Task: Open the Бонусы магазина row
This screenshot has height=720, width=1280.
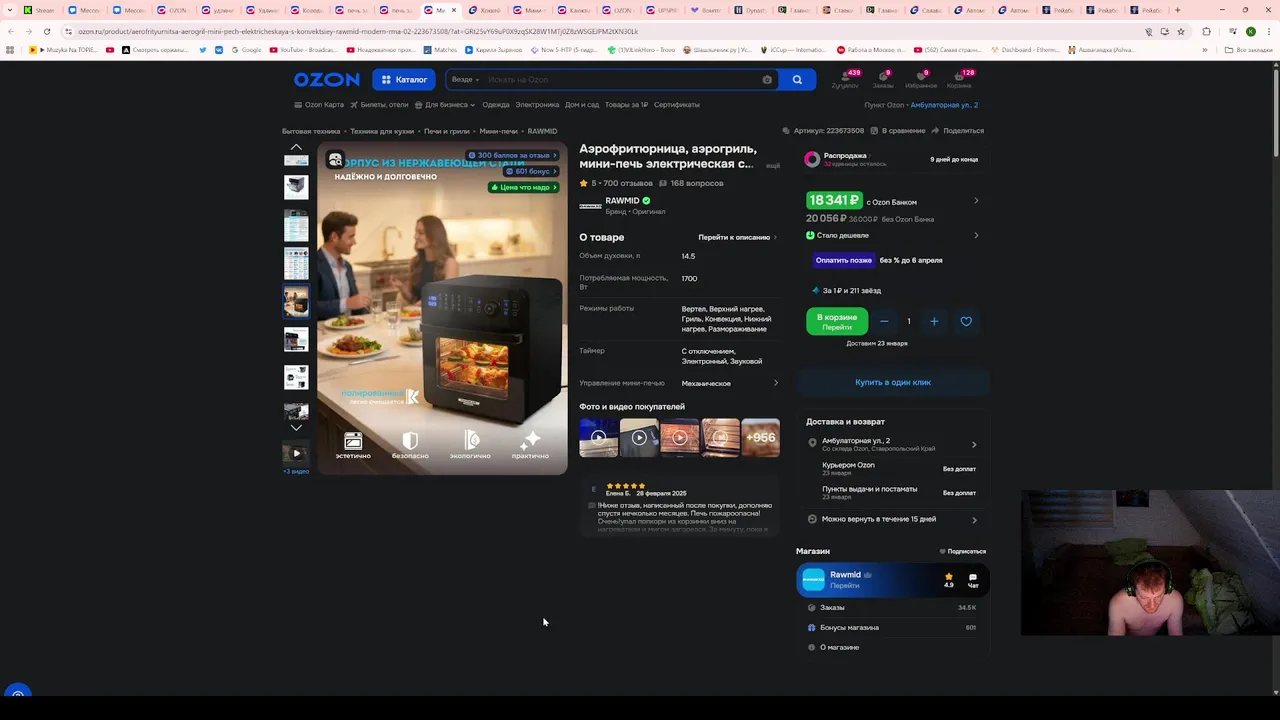Action: point(893,628)
